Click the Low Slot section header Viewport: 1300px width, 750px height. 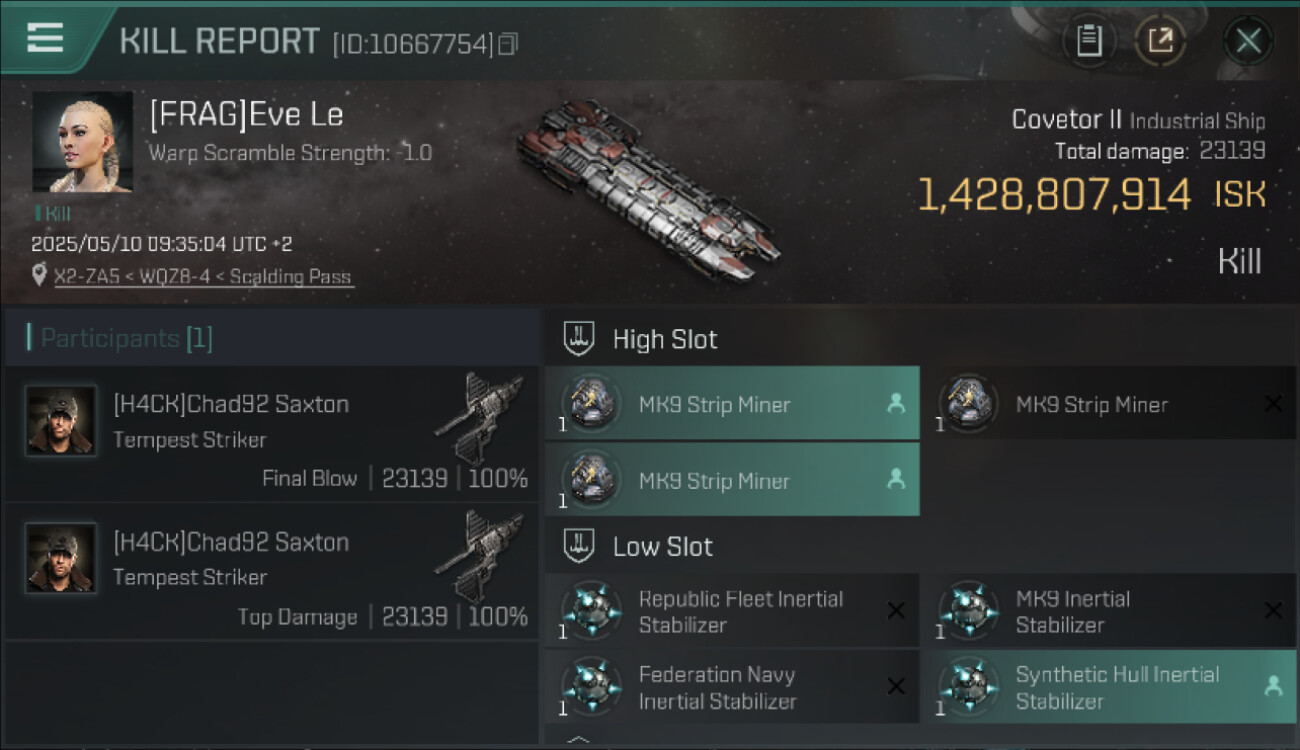(662, 547)
